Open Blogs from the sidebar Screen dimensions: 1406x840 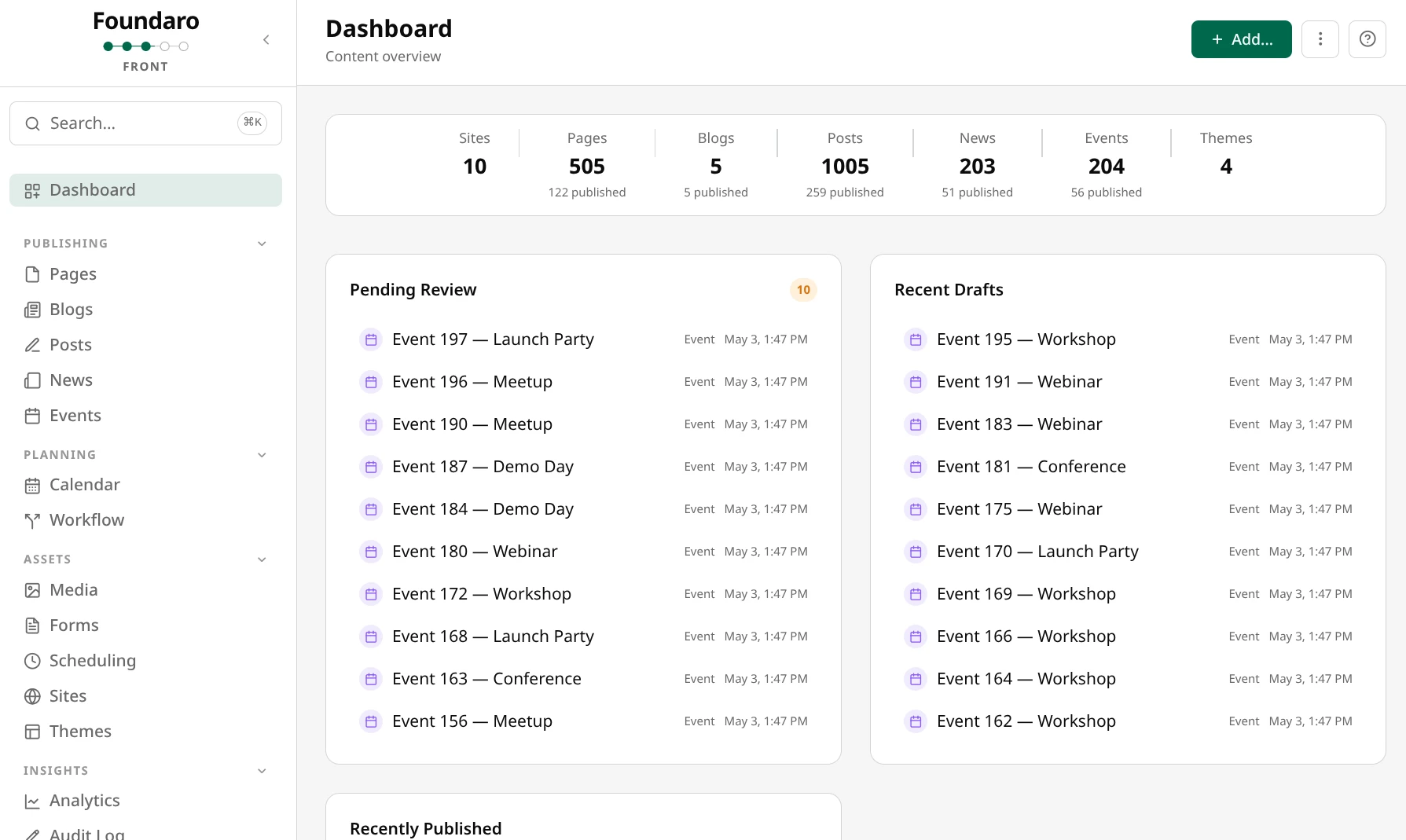(x=145, y=310)
